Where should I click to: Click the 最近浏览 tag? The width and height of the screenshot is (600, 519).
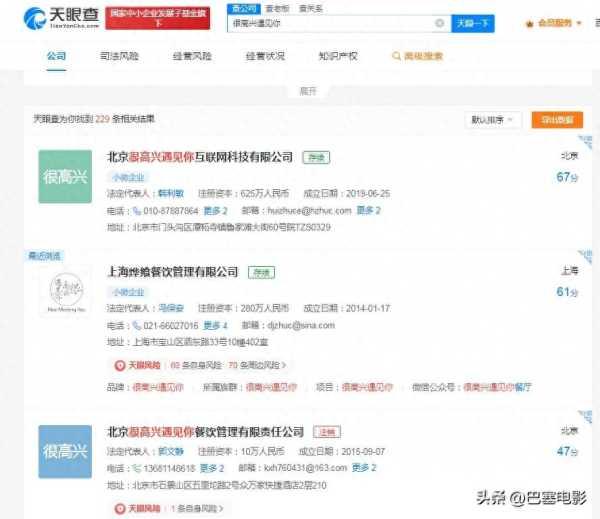pyautogui.click(x=44, y=256)
